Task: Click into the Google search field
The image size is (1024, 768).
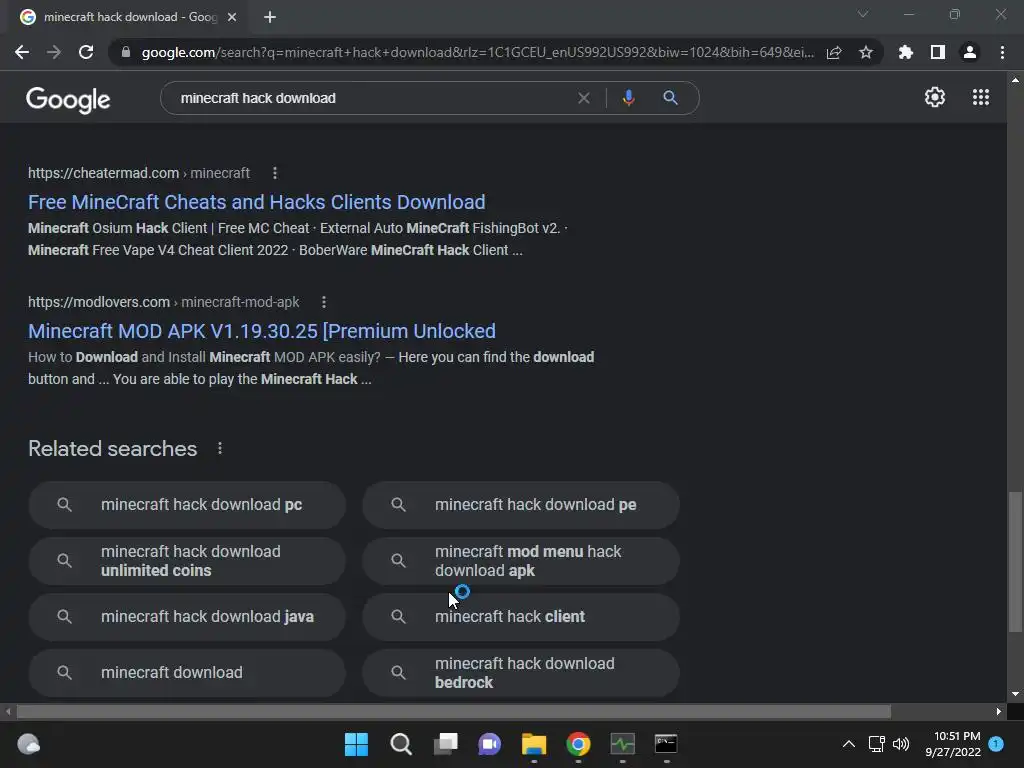Action: pos(372,98)
